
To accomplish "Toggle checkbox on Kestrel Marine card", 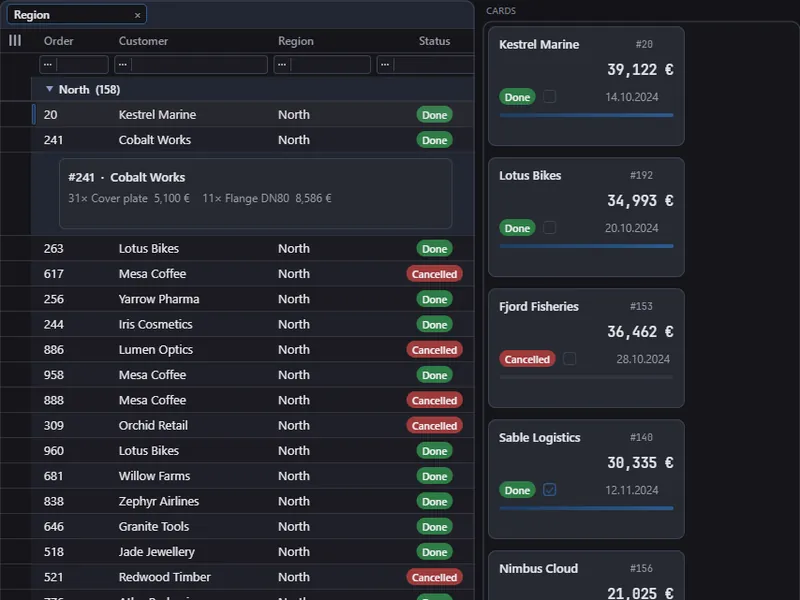I will 549,96.
